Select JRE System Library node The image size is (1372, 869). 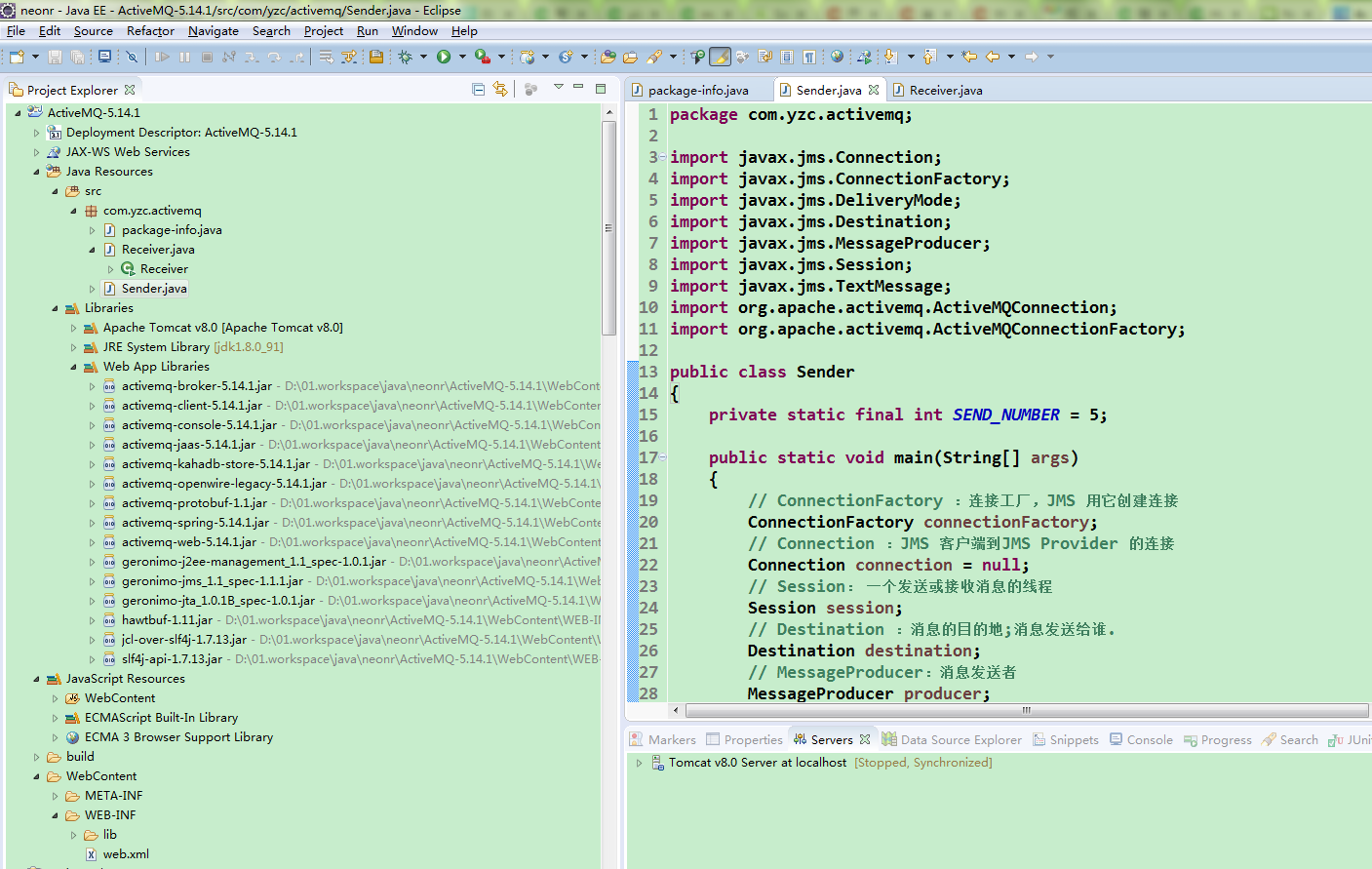tap(193, 347)
